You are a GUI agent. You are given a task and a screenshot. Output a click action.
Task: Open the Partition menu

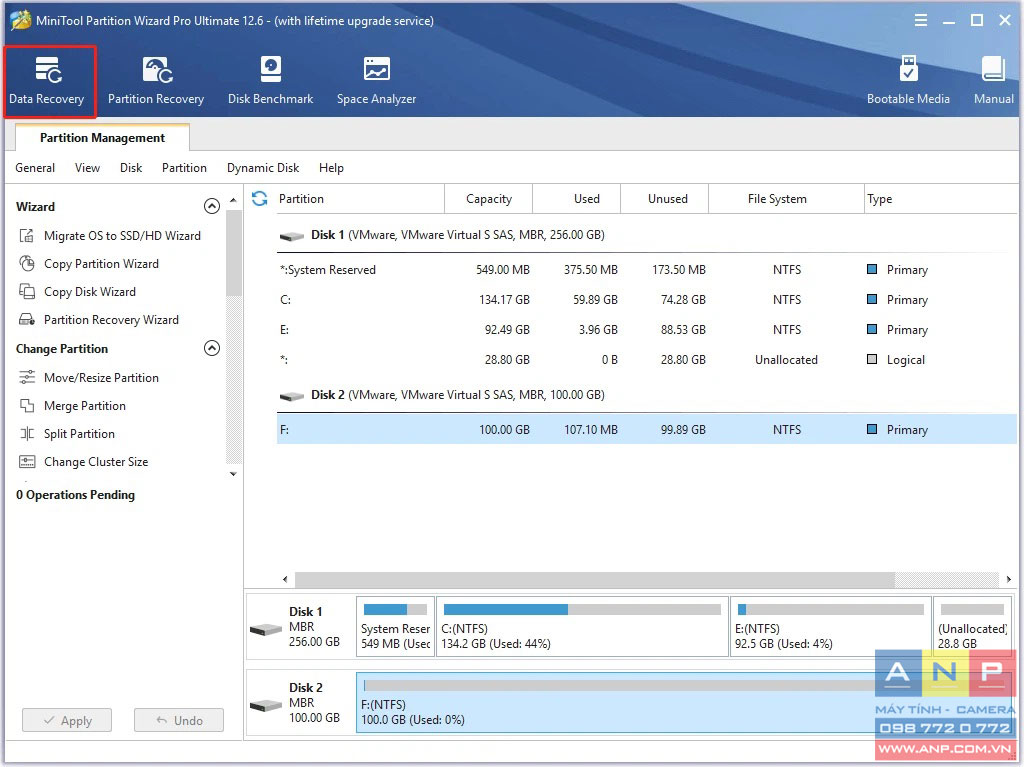(x=184, y=168)
